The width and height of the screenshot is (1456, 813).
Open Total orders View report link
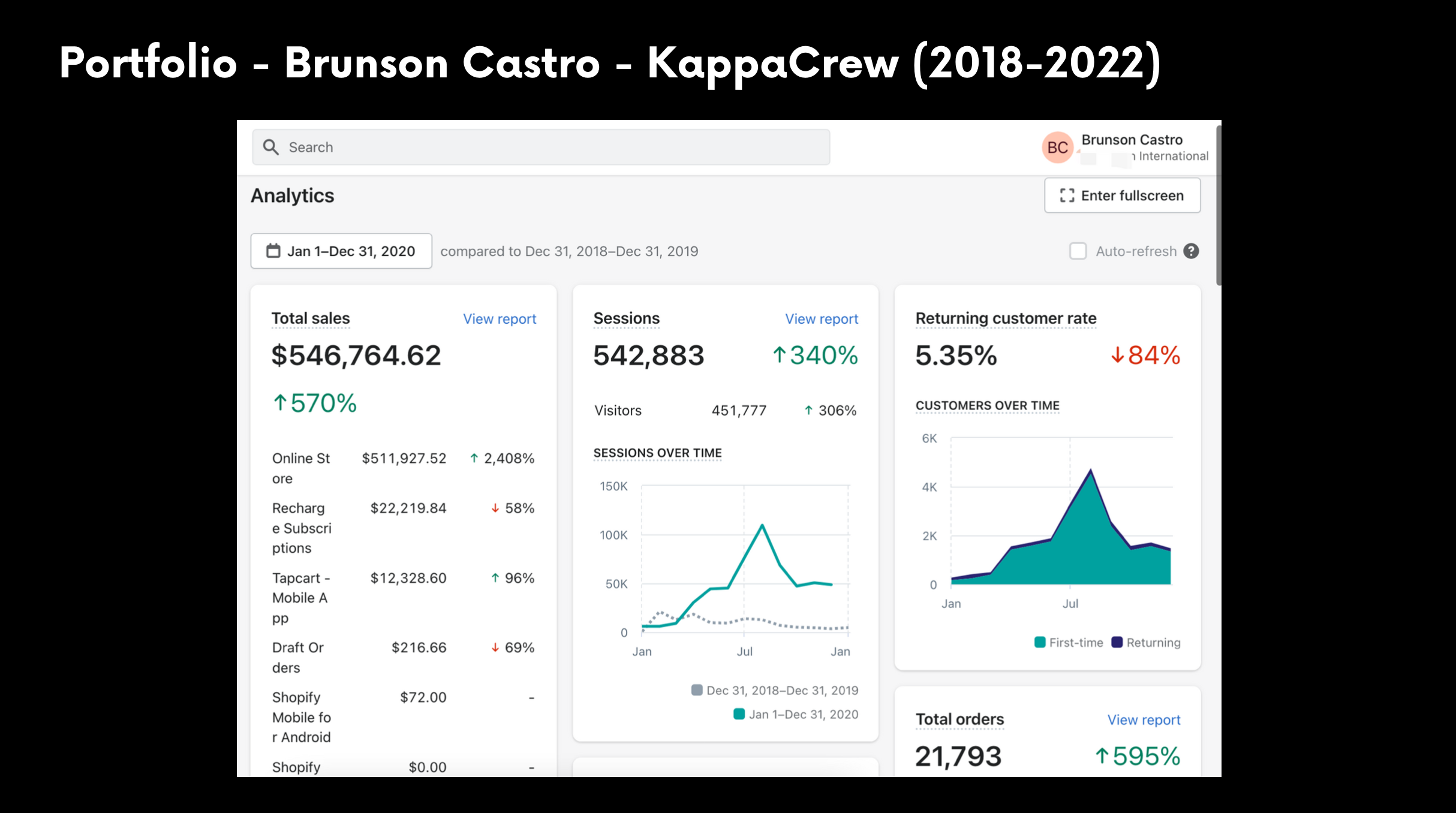click(1144, 720)
